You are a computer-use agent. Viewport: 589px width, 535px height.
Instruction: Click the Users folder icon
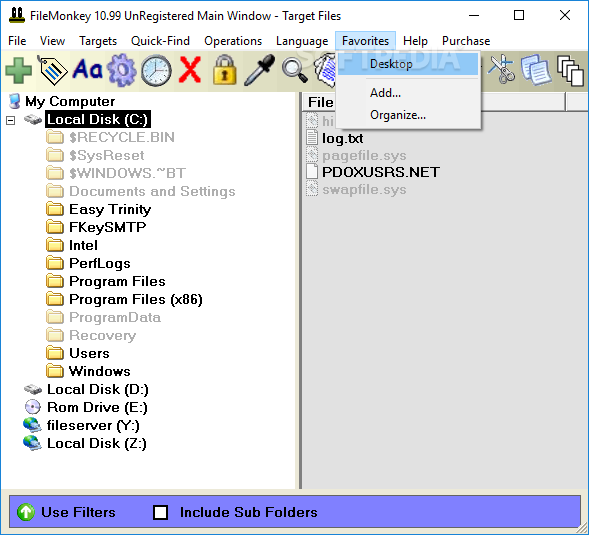pyautogui.click(x=55, y=353)
